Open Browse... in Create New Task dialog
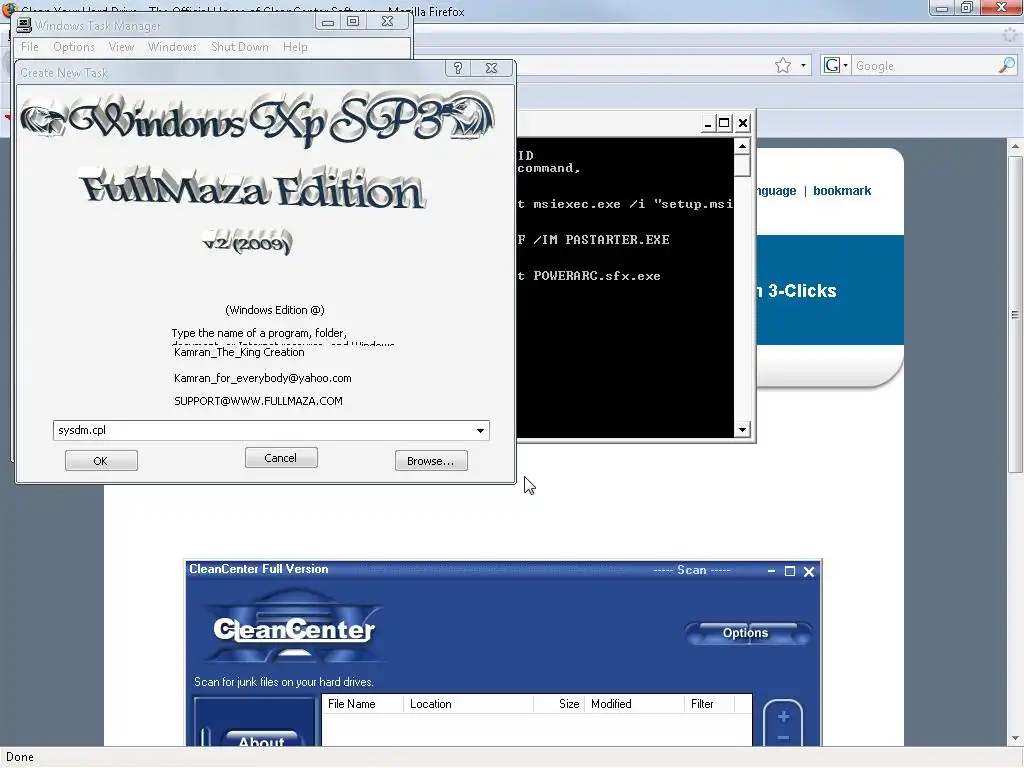Image resolution: width=1024 pixels, height=768 pixels. click(x=431, y=460)
